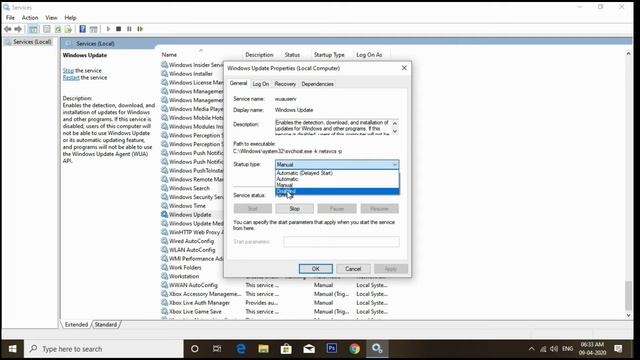Click the Start Service play icon in toolbar
The image size is (640, 360).
click(108, 29)
